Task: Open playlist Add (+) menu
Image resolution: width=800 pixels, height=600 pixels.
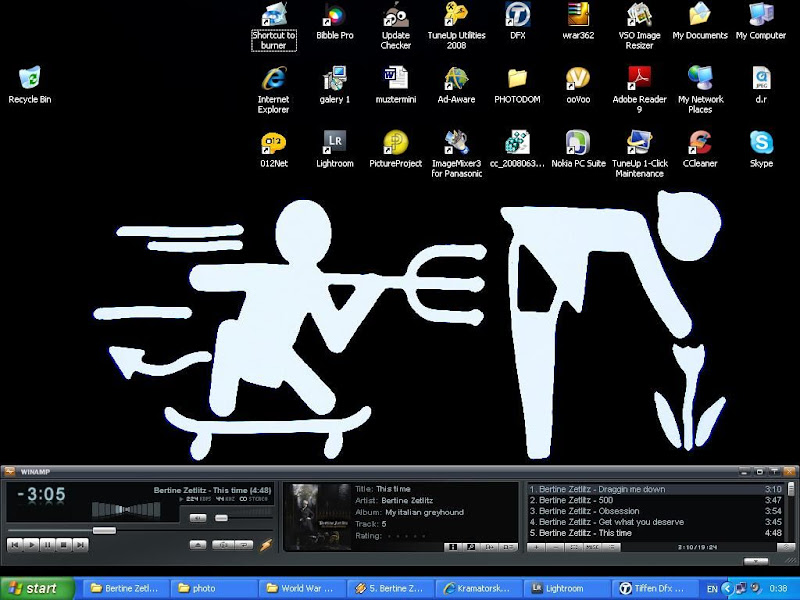Action: [537, 547]
